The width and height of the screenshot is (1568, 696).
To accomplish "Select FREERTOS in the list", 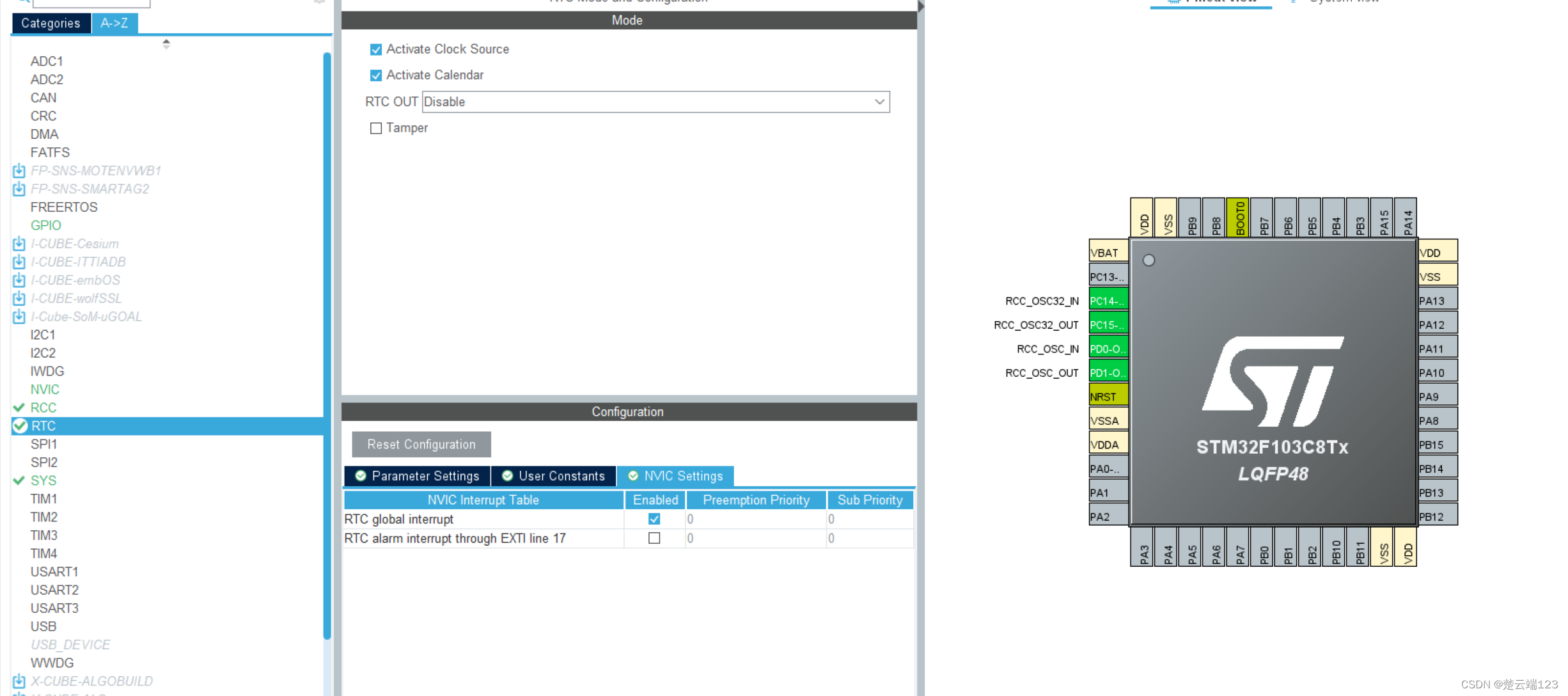I will pos(64,207).
